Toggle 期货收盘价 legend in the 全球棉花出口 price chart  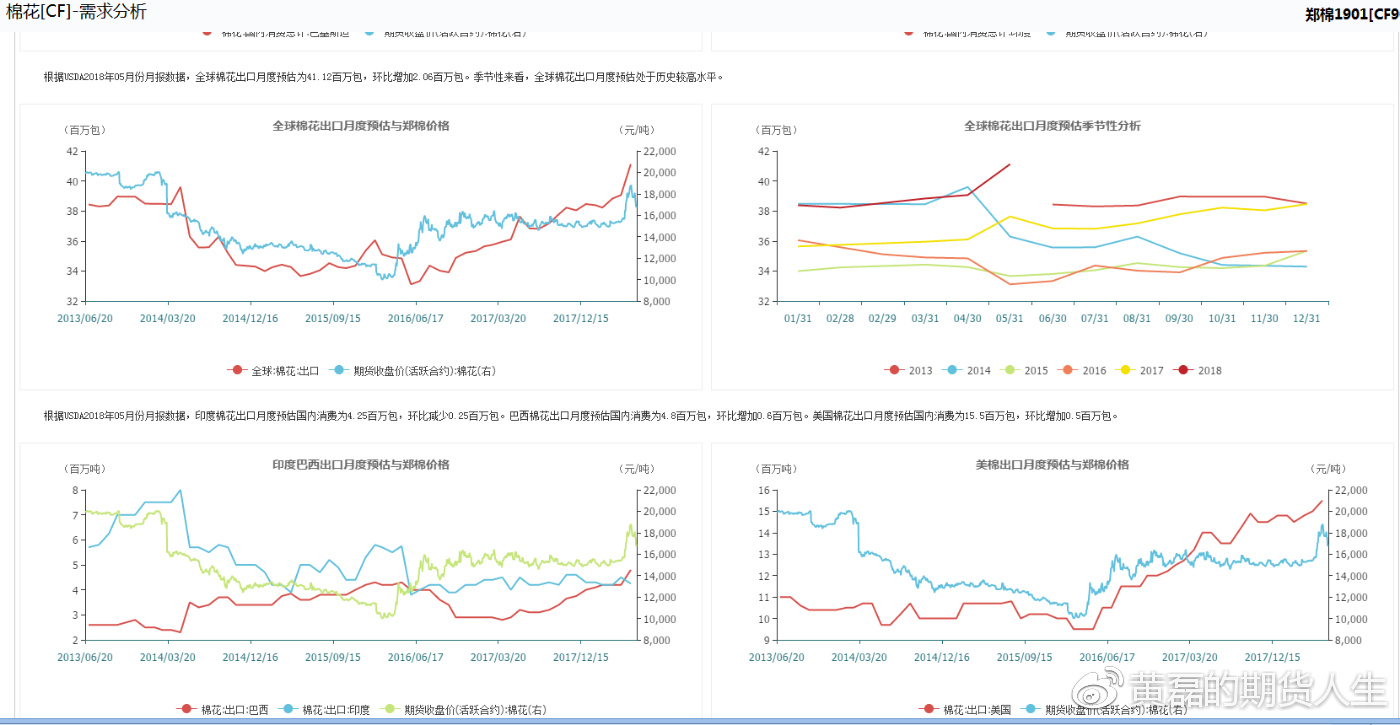(x=412, y=370)
